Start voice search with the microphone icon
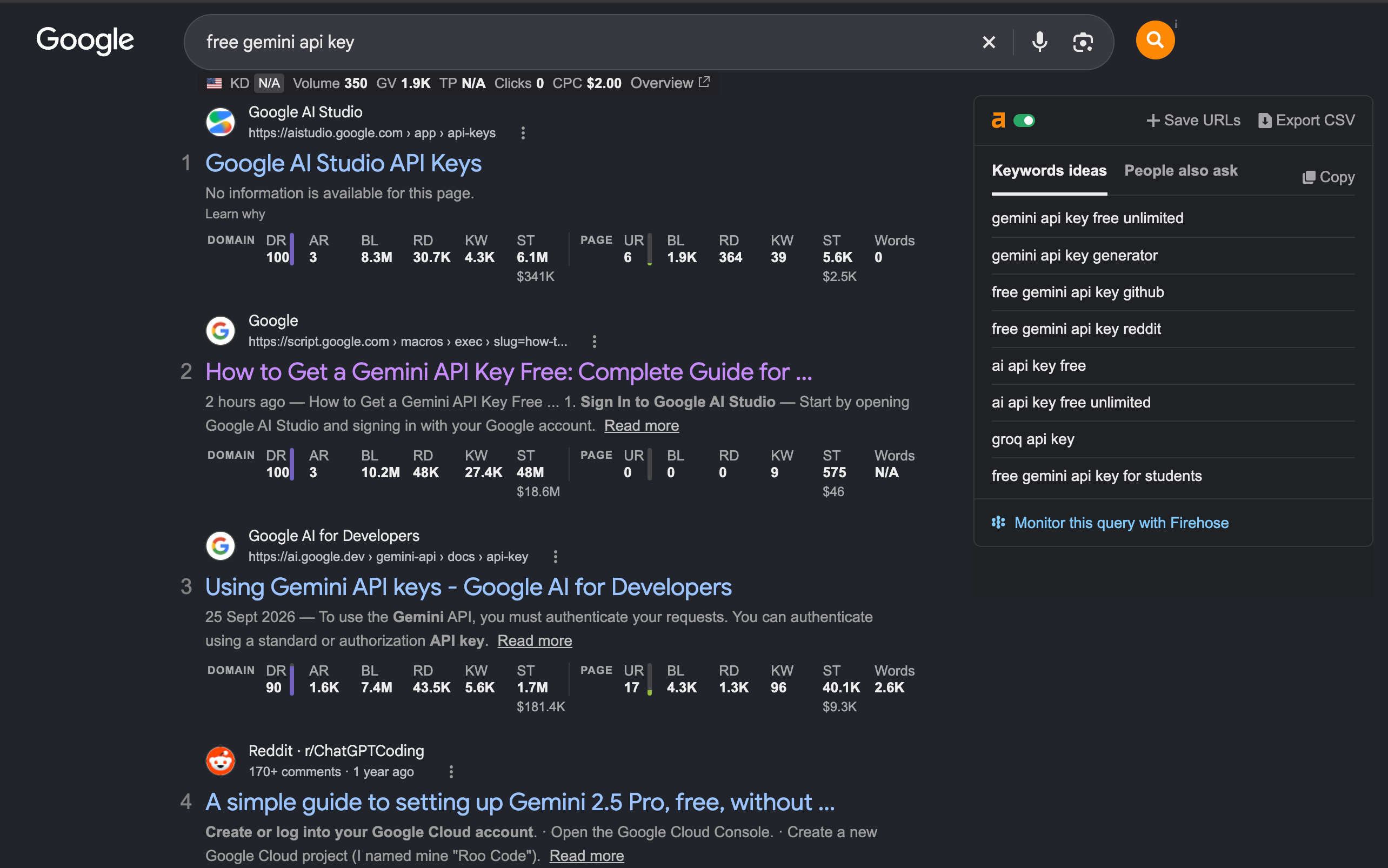The height and width of the screenshot is (868, 1388). (1039, 42)
